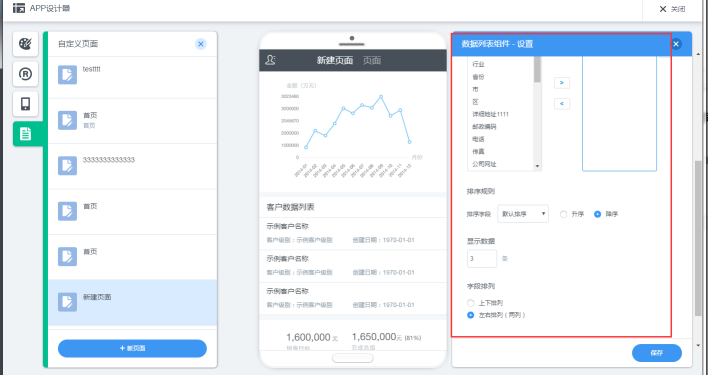This screenshot has width=708, height=375.
Task: Add a page with 新页面 button
Action: pos(132,348)
